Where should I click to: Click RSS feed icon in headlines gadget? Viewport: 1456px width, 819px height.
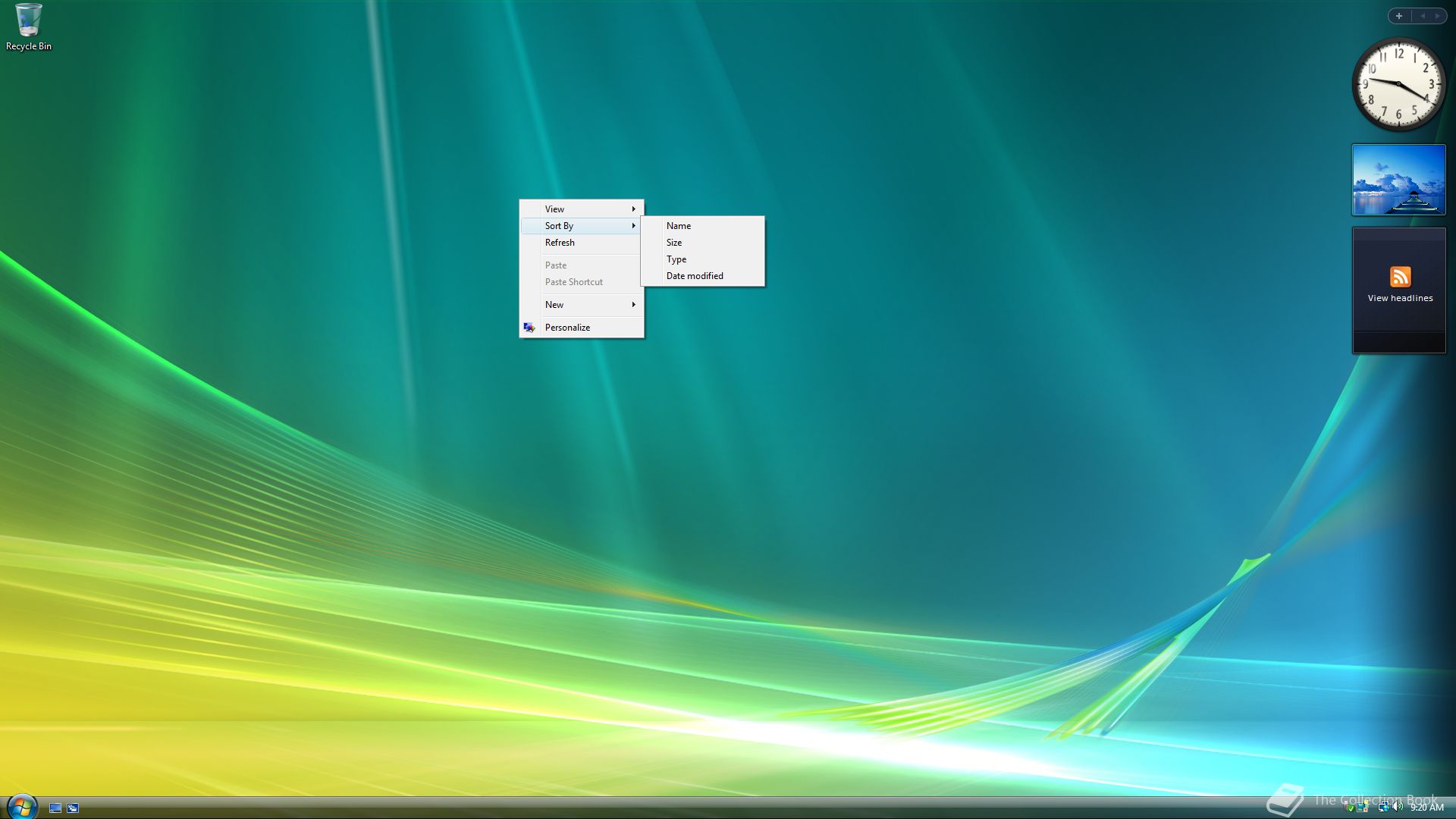[1400, 276]
